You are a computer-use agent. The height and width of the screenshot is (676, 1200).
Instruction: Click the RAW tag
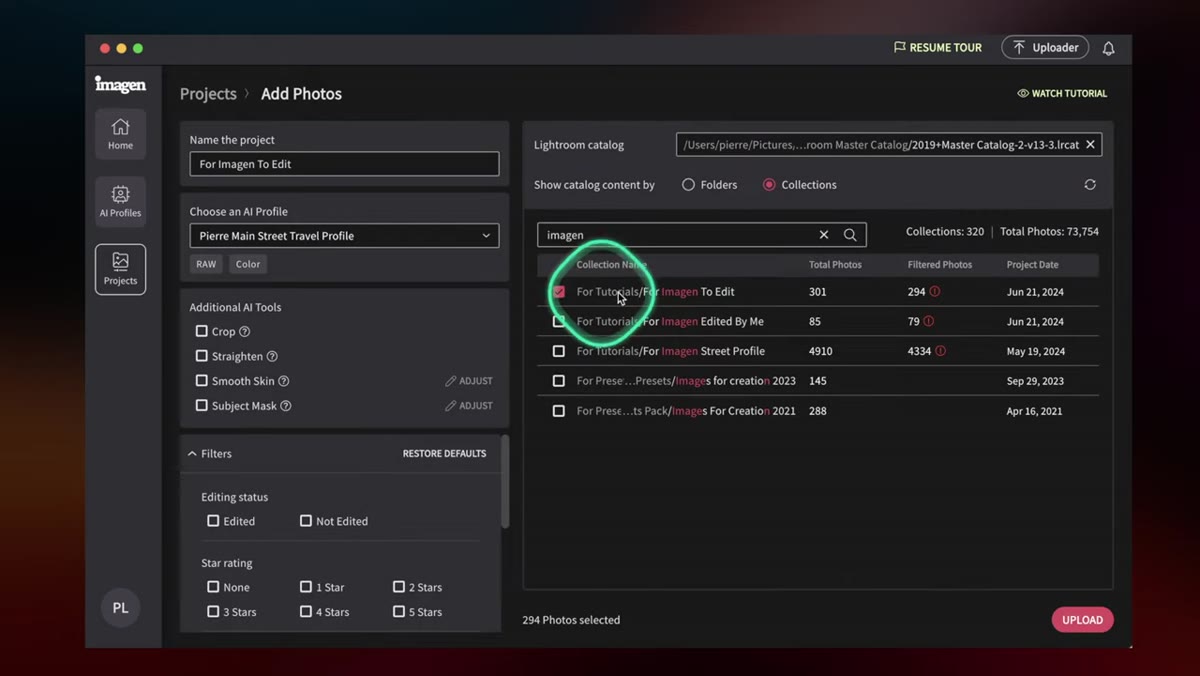pyautogui.click(x=206, y=264)
